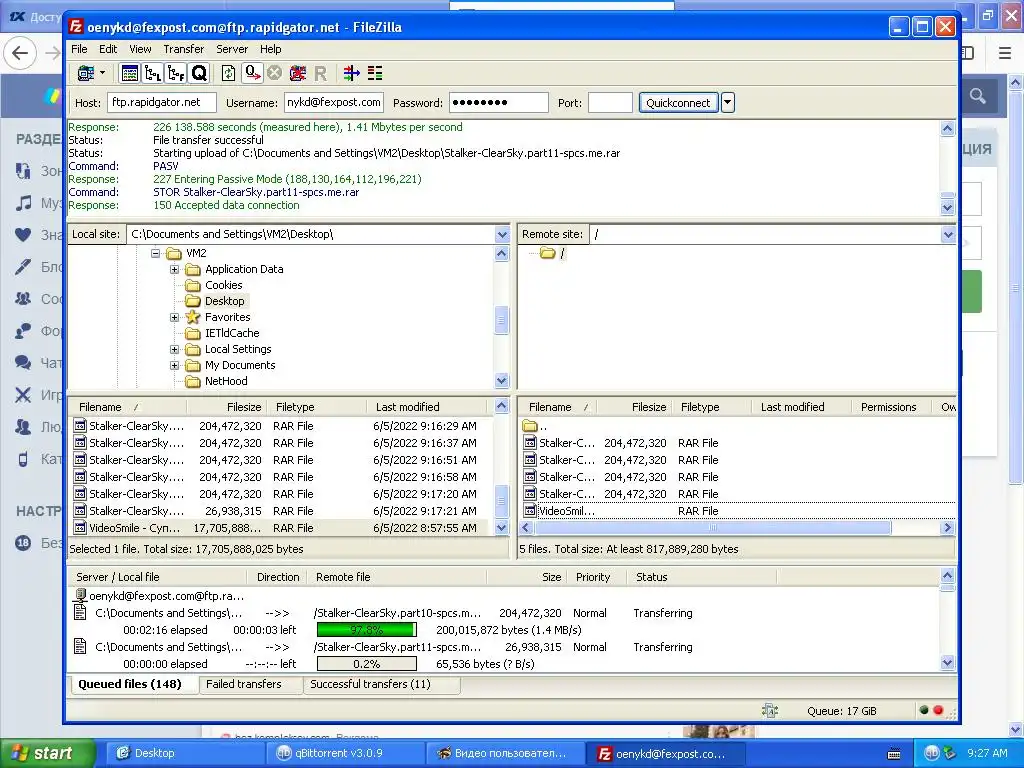The width and height of the screenshot is (1024, 768).
Task: Refresh file and folder lists
Action: (229, 73)
